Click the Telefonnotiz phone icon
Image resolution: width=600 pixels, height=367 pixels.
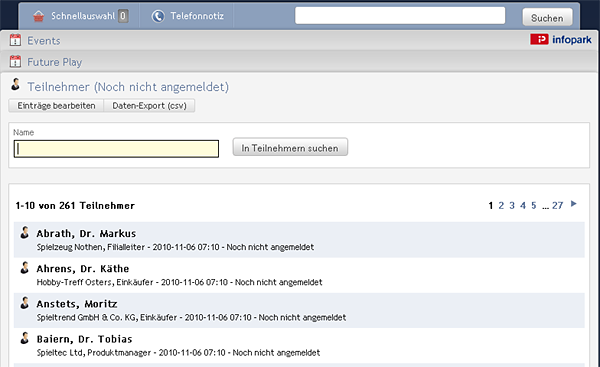[x=158, y=16]
